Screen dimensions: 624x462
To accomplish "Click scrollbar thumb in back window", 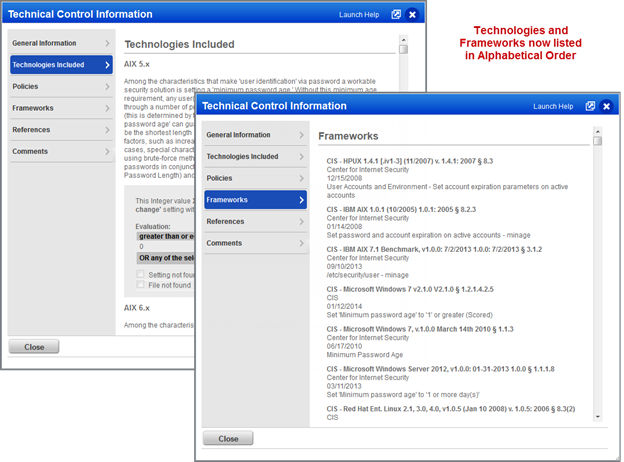I will click(x=404, y=49).
